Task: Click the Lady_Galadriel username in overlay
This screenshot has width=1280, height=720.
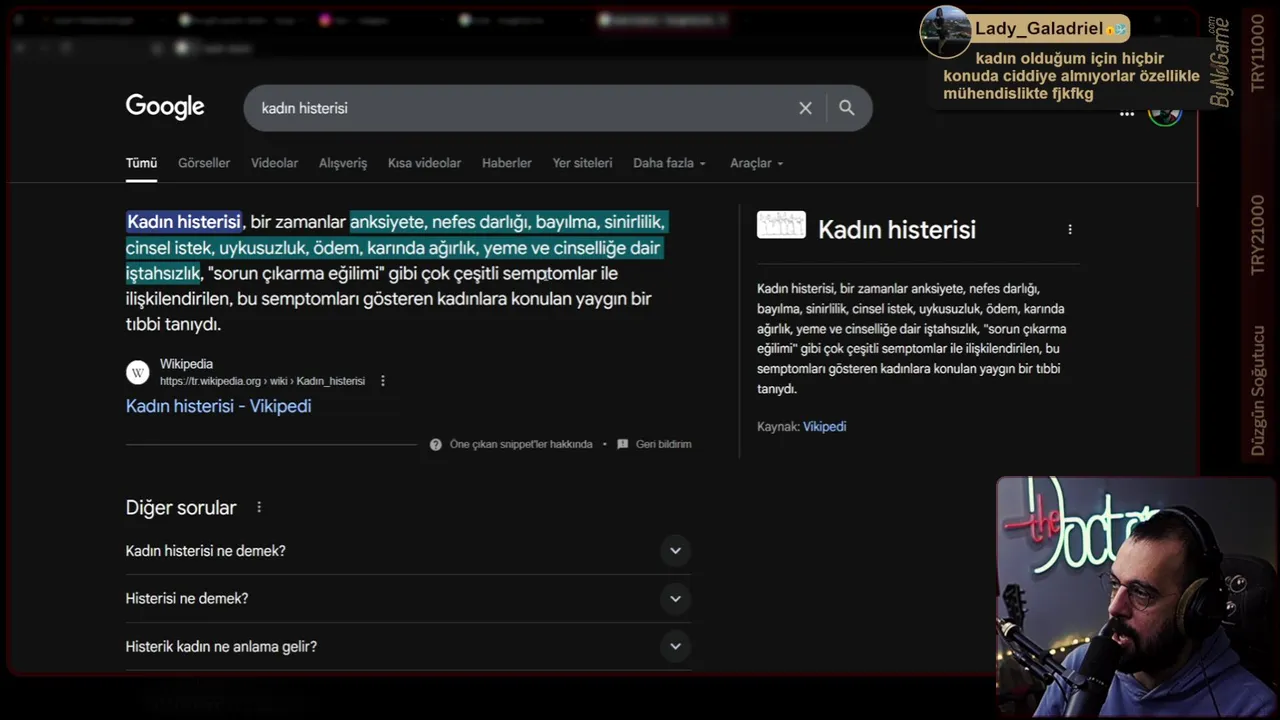Action: point(1039,28)
